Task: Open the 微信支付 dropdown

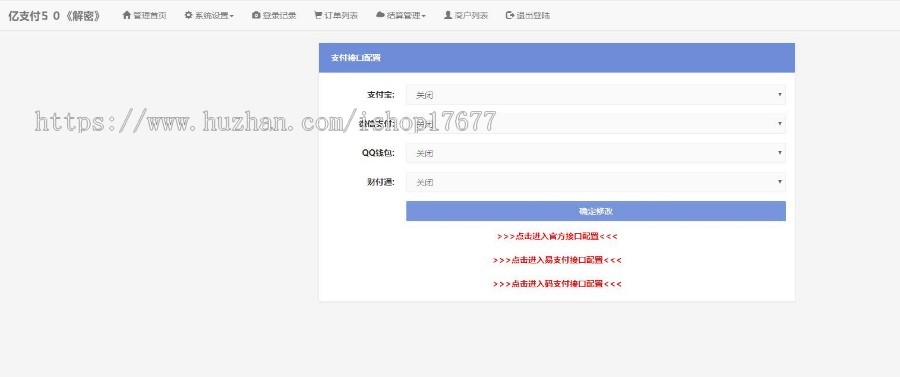Action: pos(596,124)
